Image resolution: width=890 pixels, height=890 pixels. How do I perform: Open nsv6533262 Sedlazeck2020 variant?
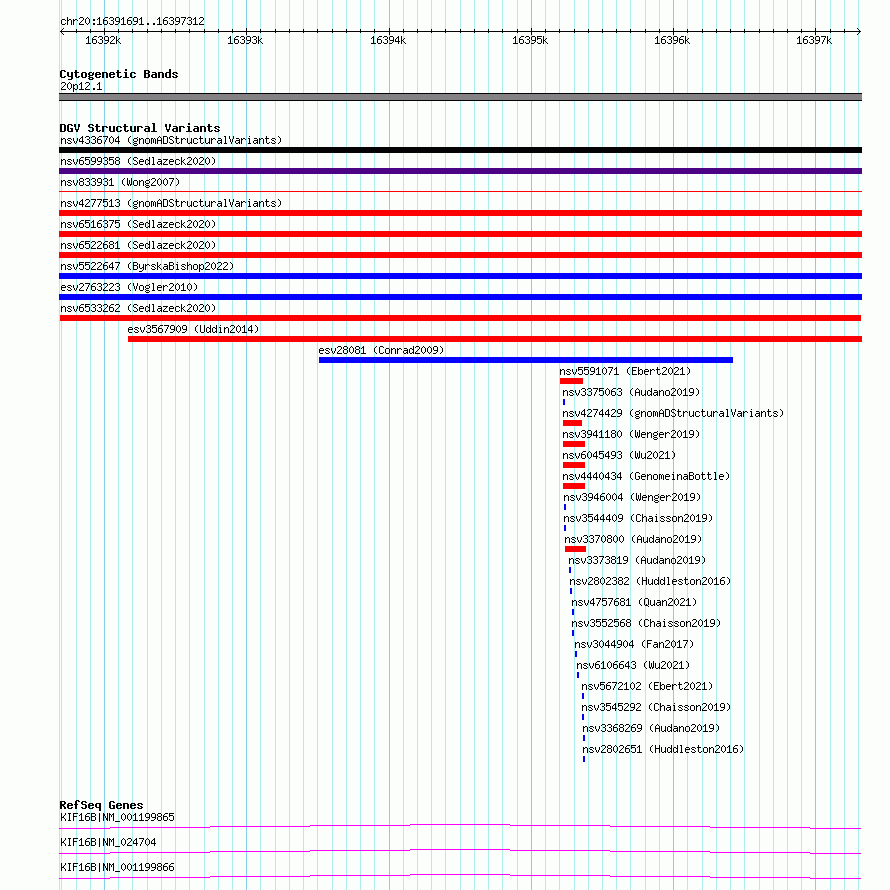[138, 308]
